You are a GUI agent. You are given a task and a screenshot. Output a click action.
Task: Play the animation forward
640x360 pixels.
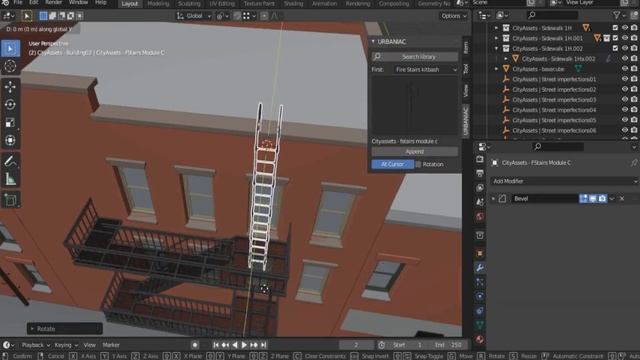tap(244, 345)
